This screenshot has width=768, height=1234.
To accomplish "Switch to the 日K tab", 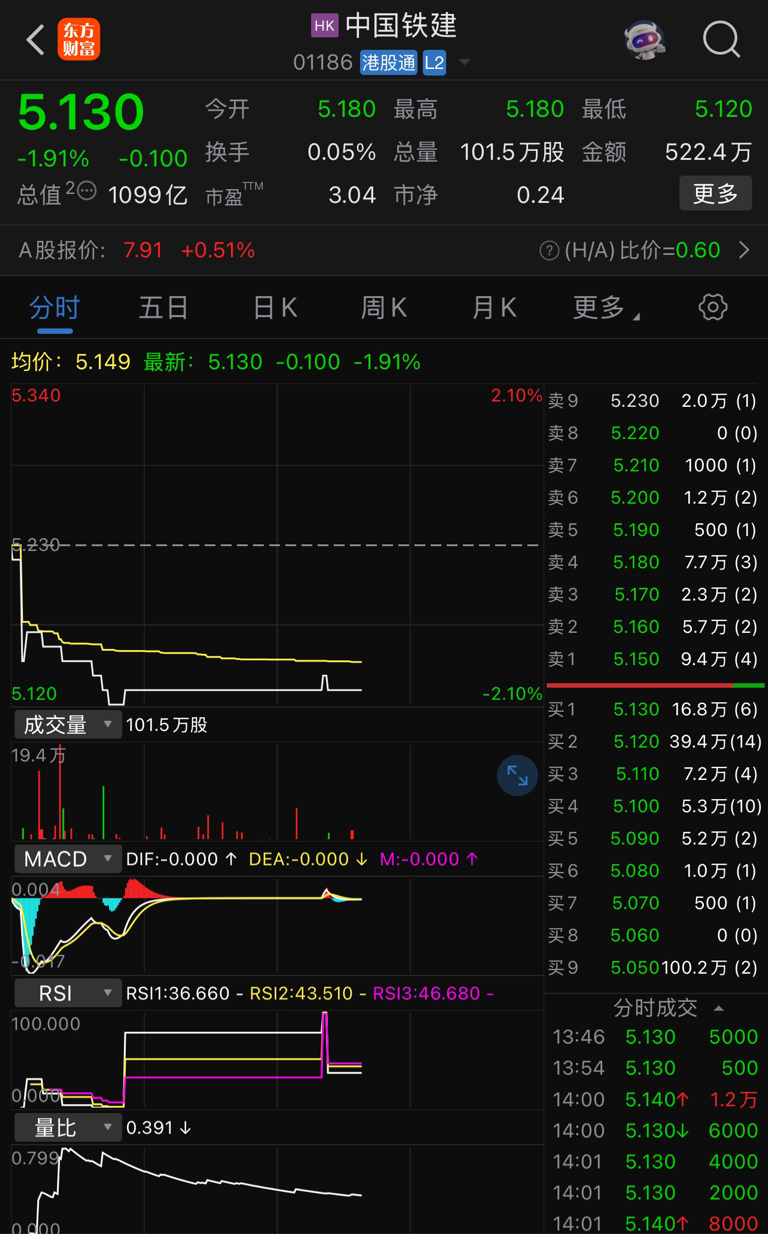I will 275,308.
